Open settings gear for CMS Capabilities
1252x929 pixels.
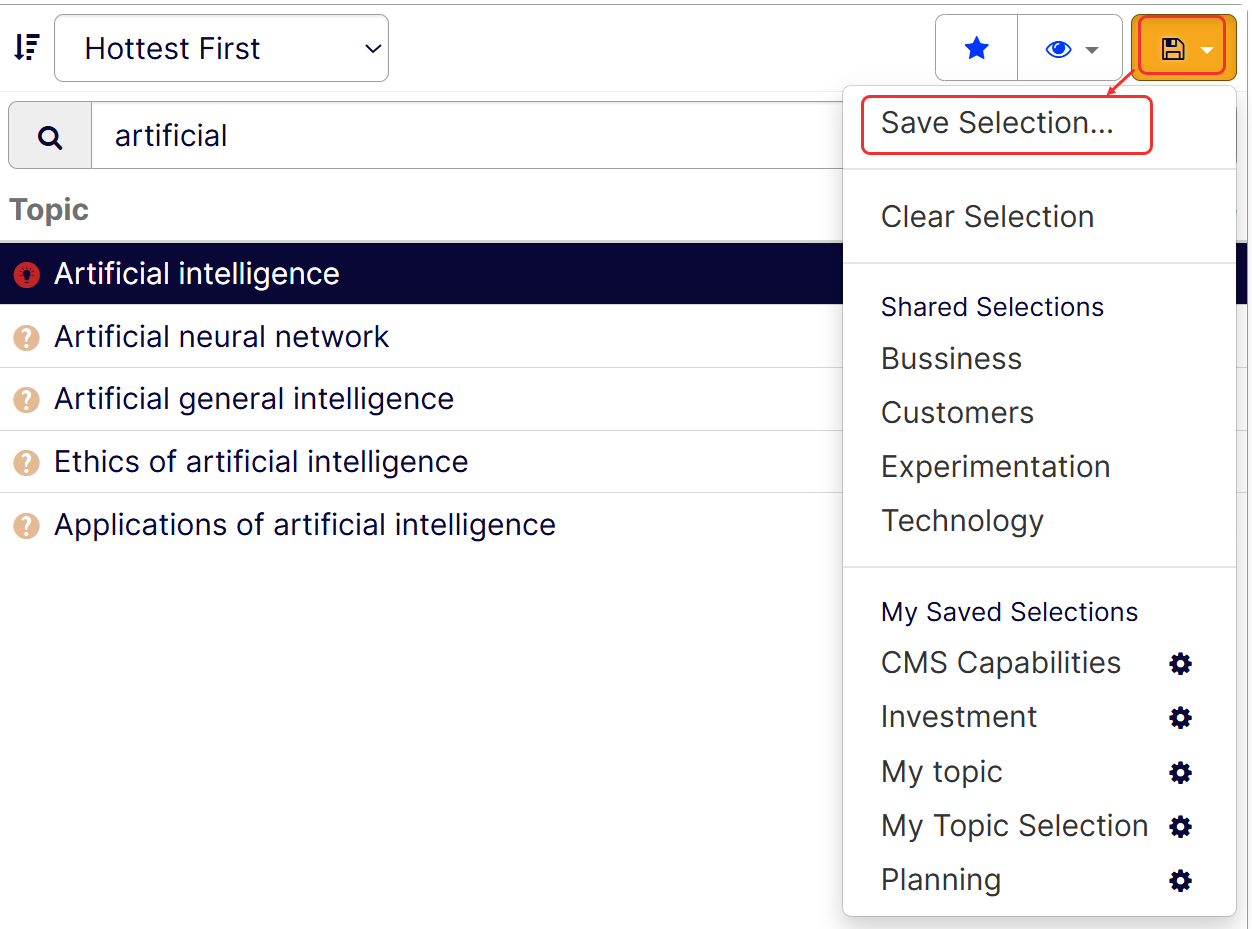1181,664
